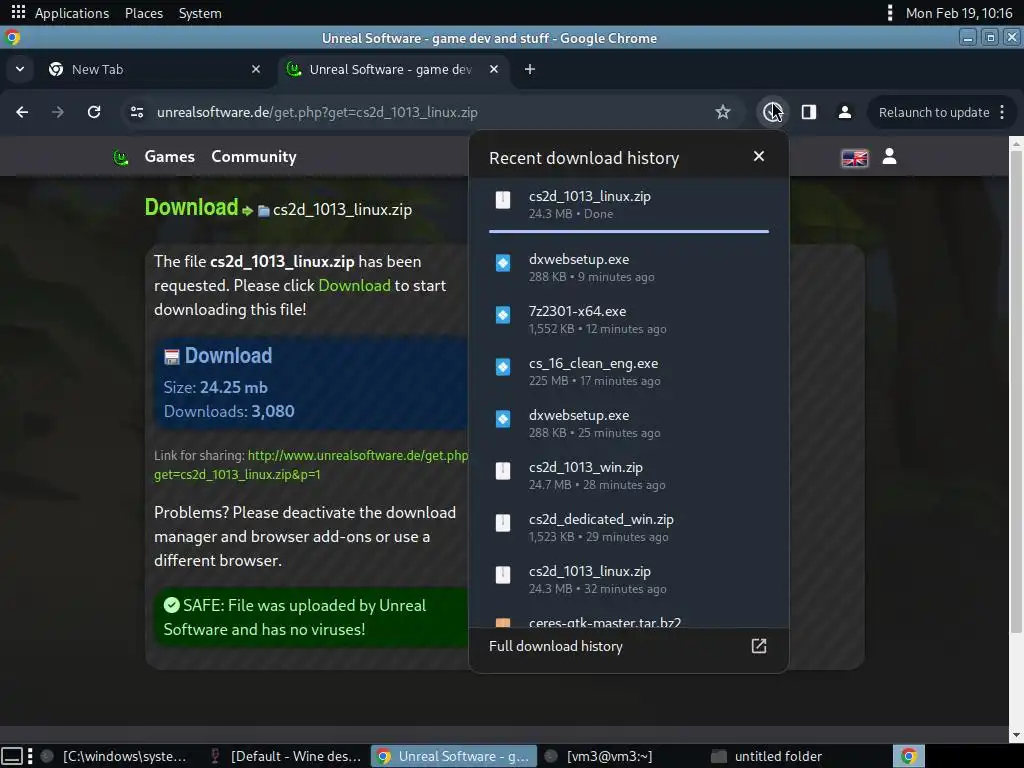Open cs2d_1013_linux.zip marked Done
The height and width of the screenshot is (768, 1024).
tap(628, 204)
